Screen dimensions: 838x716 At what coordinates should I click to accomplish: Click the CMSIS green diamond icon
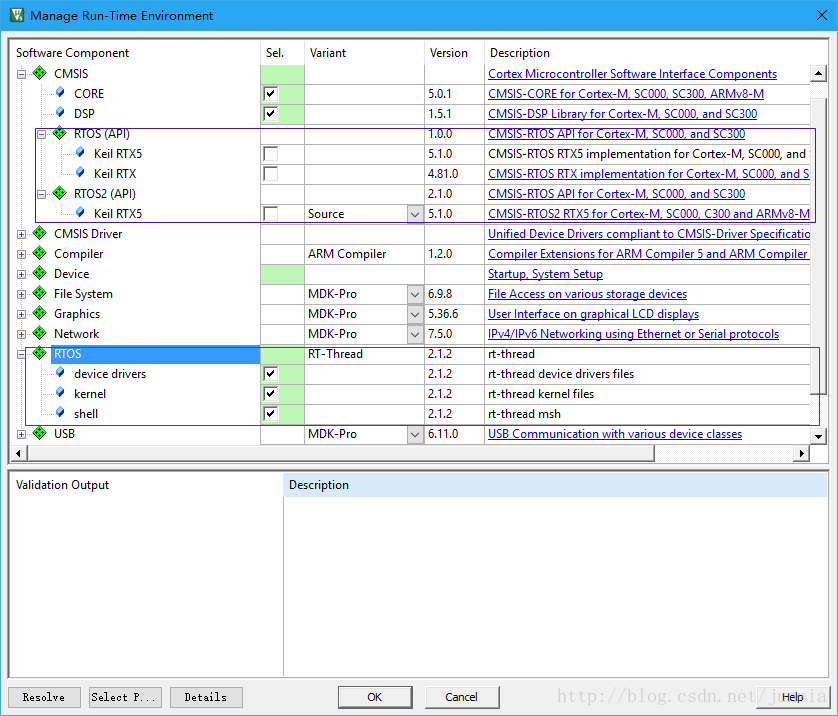pyautogui.click(x=40, y=73)
